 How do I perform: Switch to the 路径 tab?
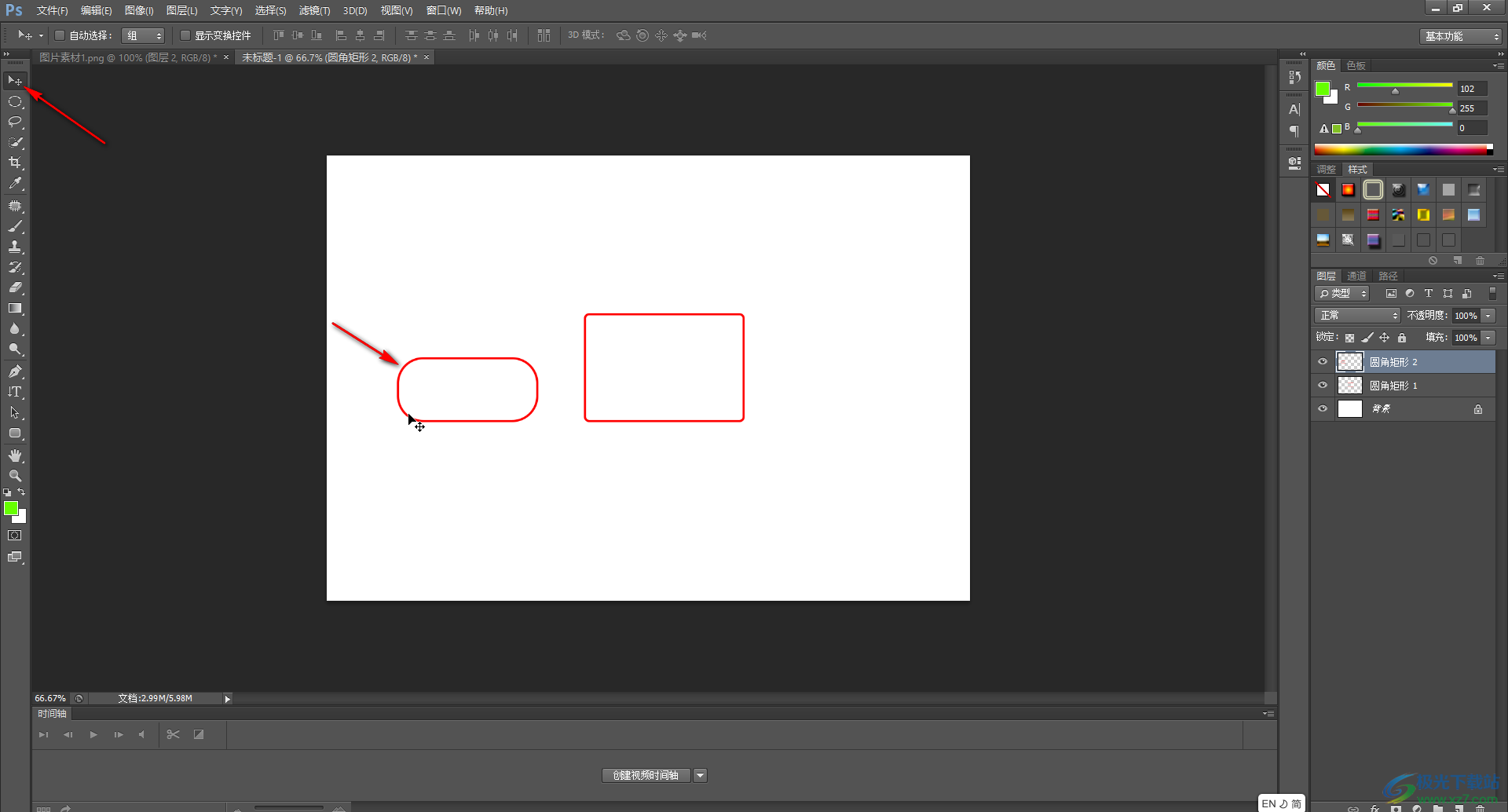(1388, 276)
